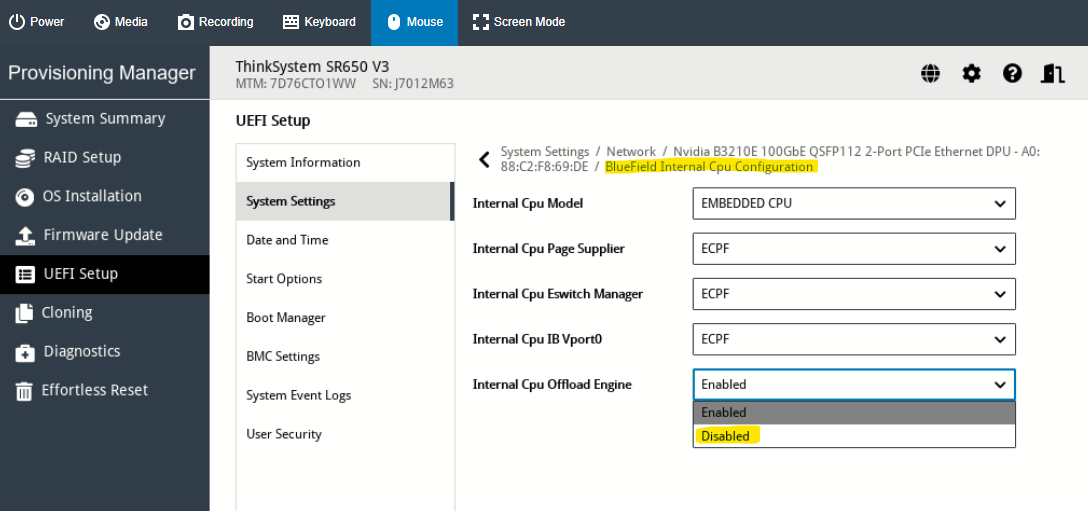Open Start Options section
The height and width of the screenshot is (511, 1088).
tap(345, 279)
